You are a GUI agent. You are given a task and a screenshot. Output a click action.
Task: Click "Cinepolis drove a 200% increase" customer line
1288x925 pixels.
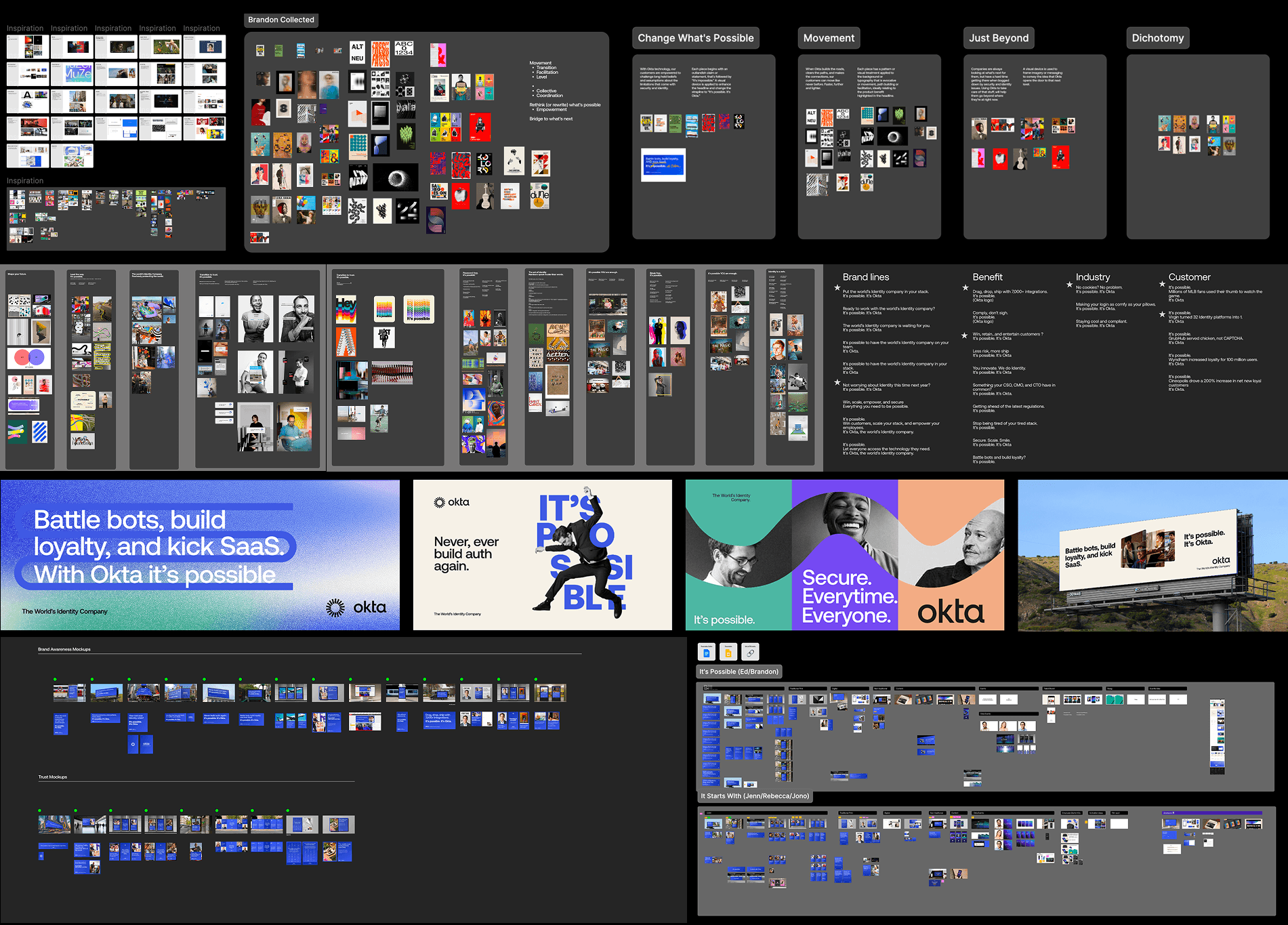pos(1215,383)
